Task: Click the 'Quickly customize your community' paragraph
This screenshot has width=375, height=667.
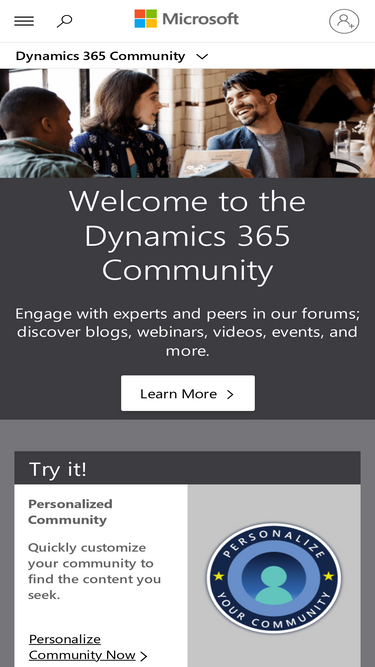Action: click(x=94, y=571)
